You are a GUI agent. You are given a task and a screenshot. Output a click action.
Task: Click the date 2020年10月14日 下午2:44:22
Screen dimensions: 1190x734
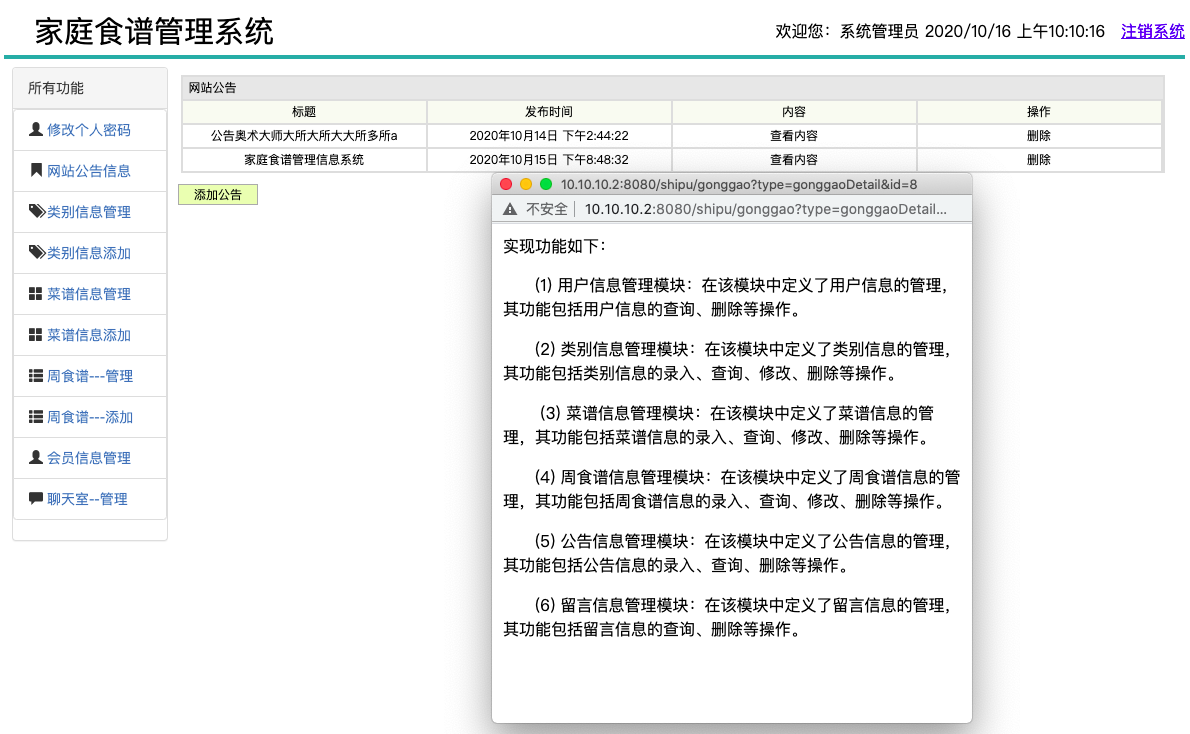tap(549, 136)
